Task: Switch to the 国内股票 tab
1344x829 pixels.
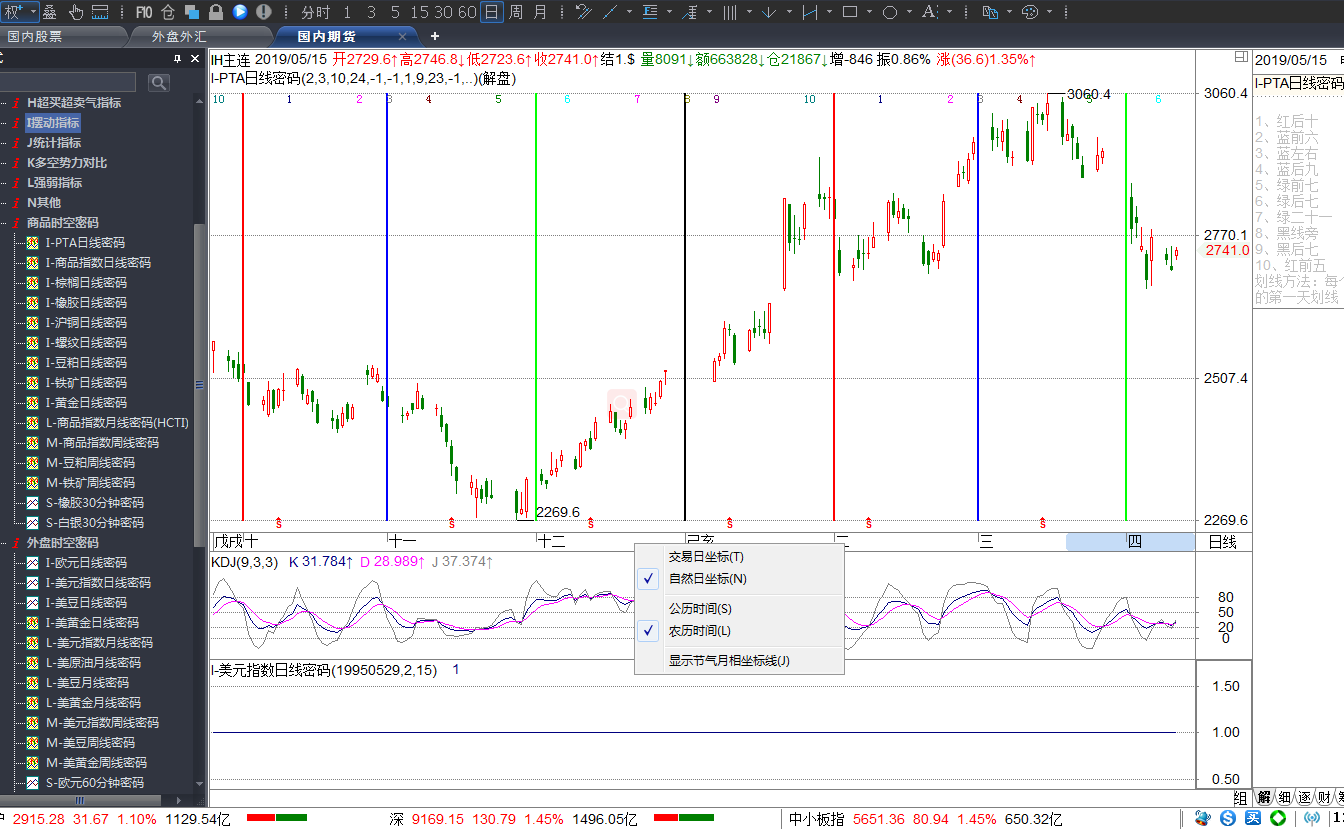Action: (x=35, y=36)
